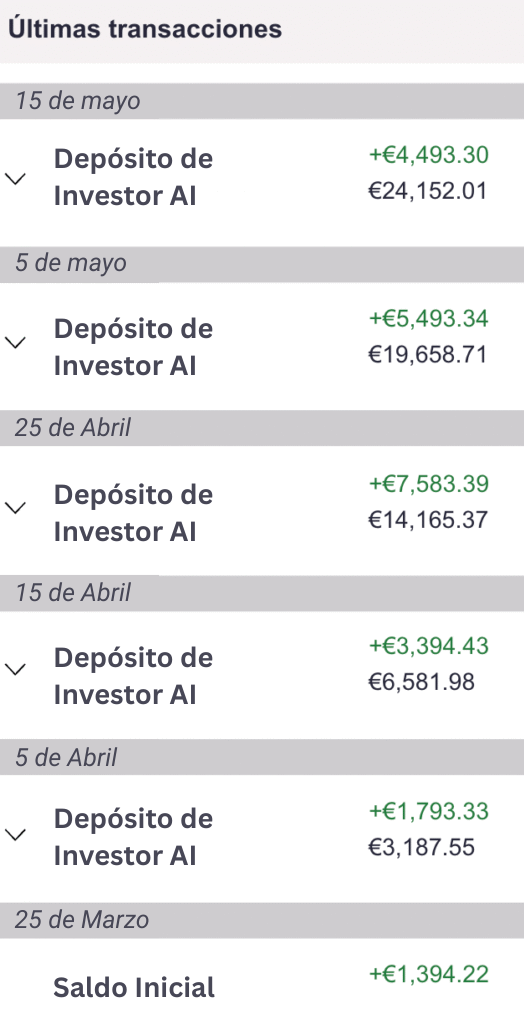530x1024 pixels.
Task: Click the €24,152.01 balance amount
Action: [x=428, y=191]
